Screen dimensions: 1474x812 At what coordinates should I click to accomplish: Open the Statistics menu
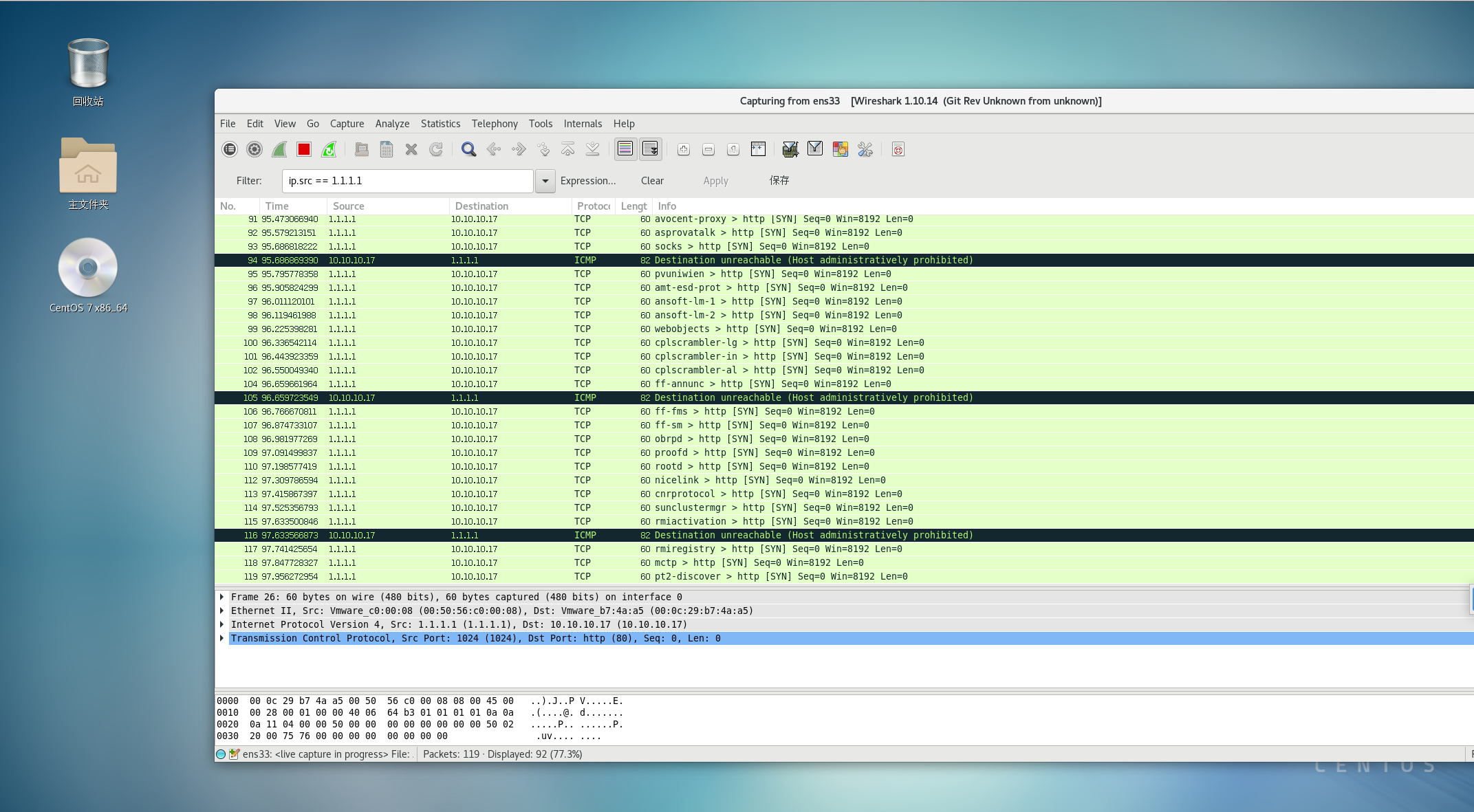click(x=440, y=124)
